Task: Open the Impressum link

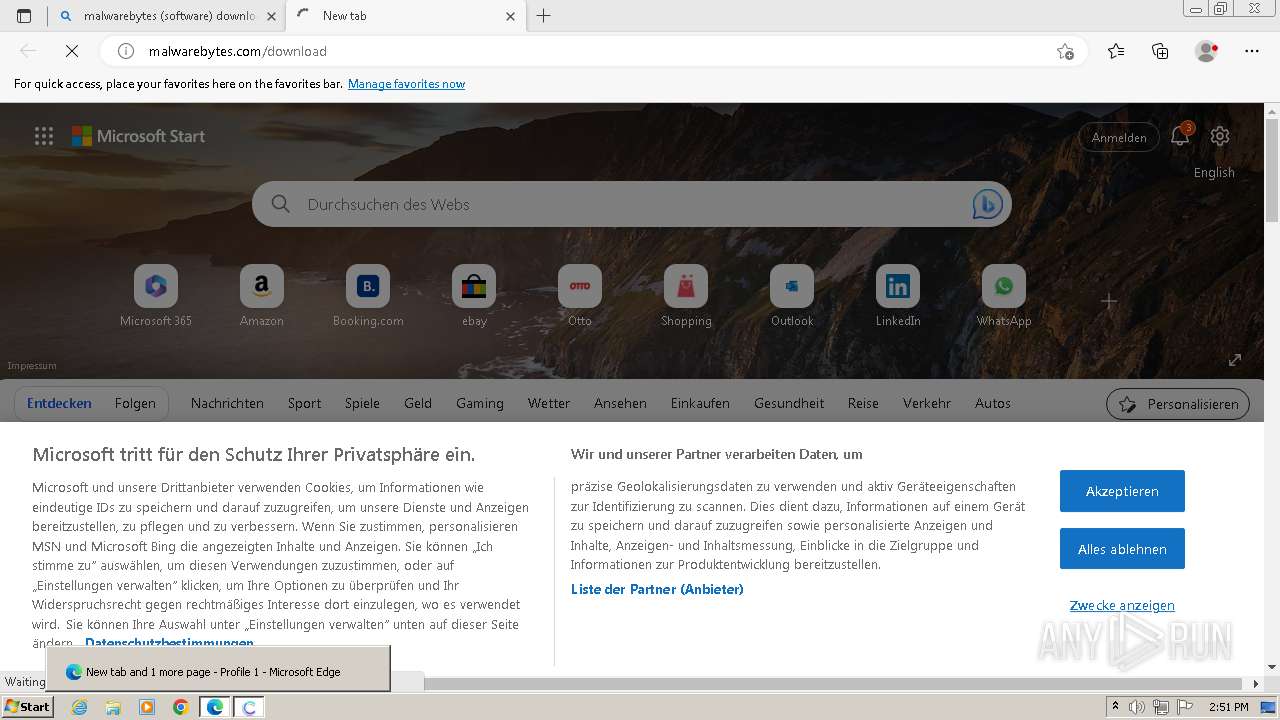Action: click(x=32, y=366)
